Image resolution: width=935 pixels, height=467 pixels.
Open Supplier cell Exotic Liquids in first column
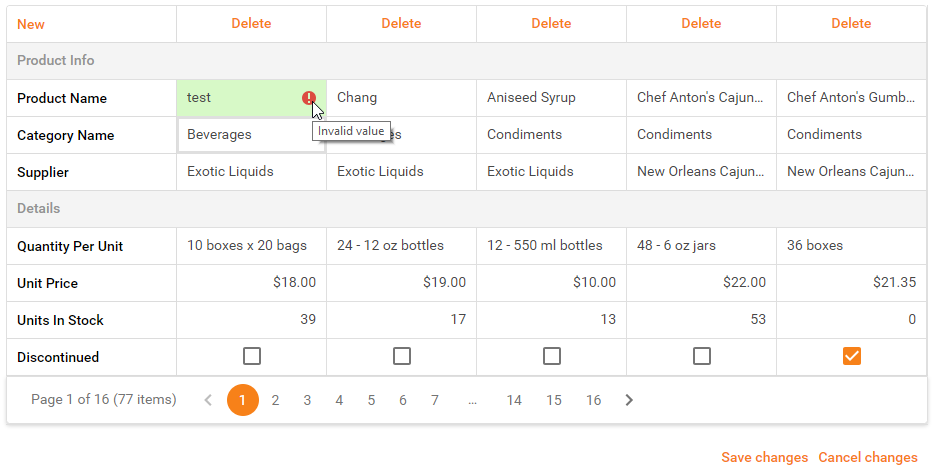click(251, 172)
